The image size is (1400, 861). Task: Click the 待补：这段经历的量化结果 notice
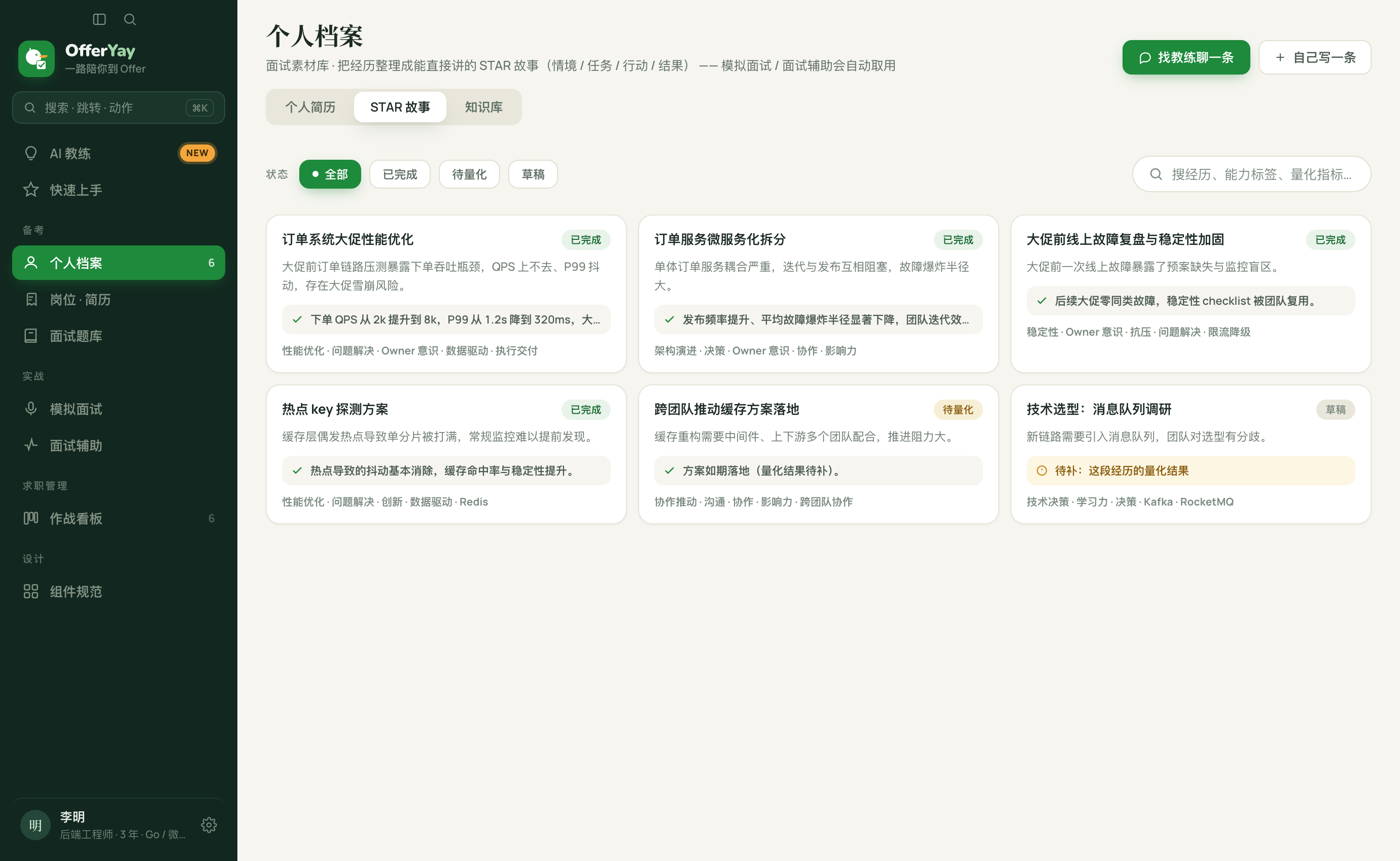click(1191, 471)
